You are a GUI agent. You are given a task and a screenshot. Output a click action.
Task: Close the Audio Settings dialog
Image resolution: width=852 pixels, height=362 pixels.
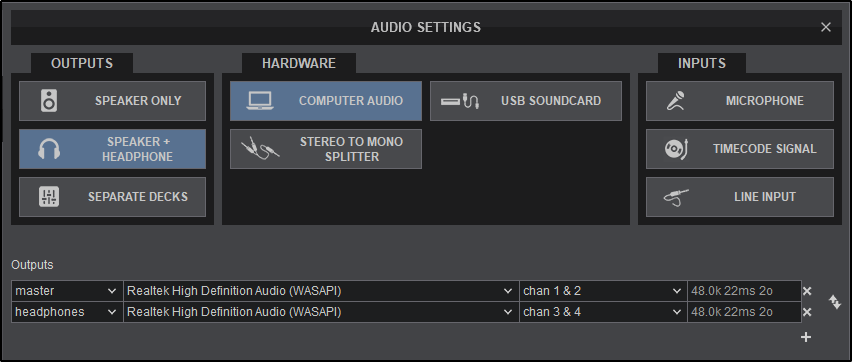pyautogui.click(x=826, y=27)
